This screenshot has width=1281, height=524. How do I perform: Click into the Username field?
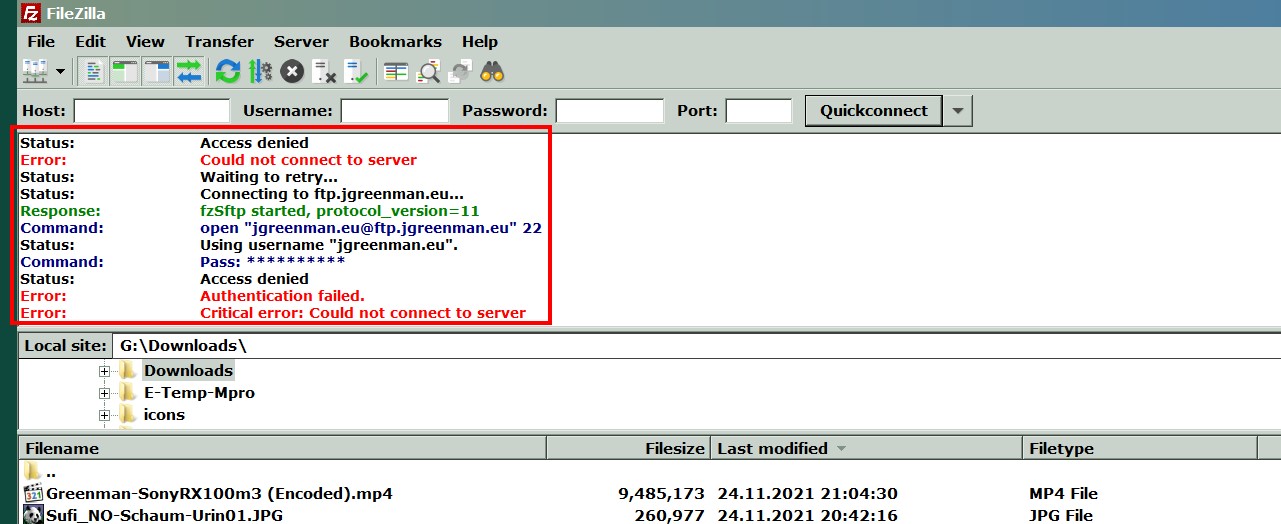click(395, 111)
